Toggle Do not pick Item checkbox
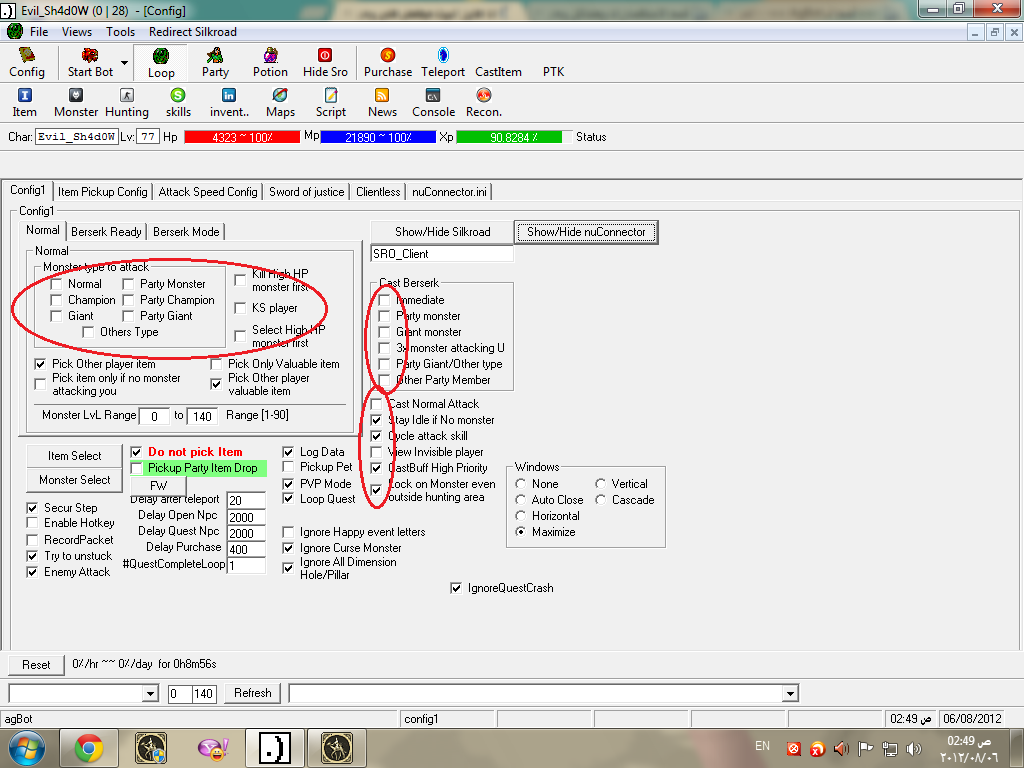1024x768 pixels. (136, 452)
